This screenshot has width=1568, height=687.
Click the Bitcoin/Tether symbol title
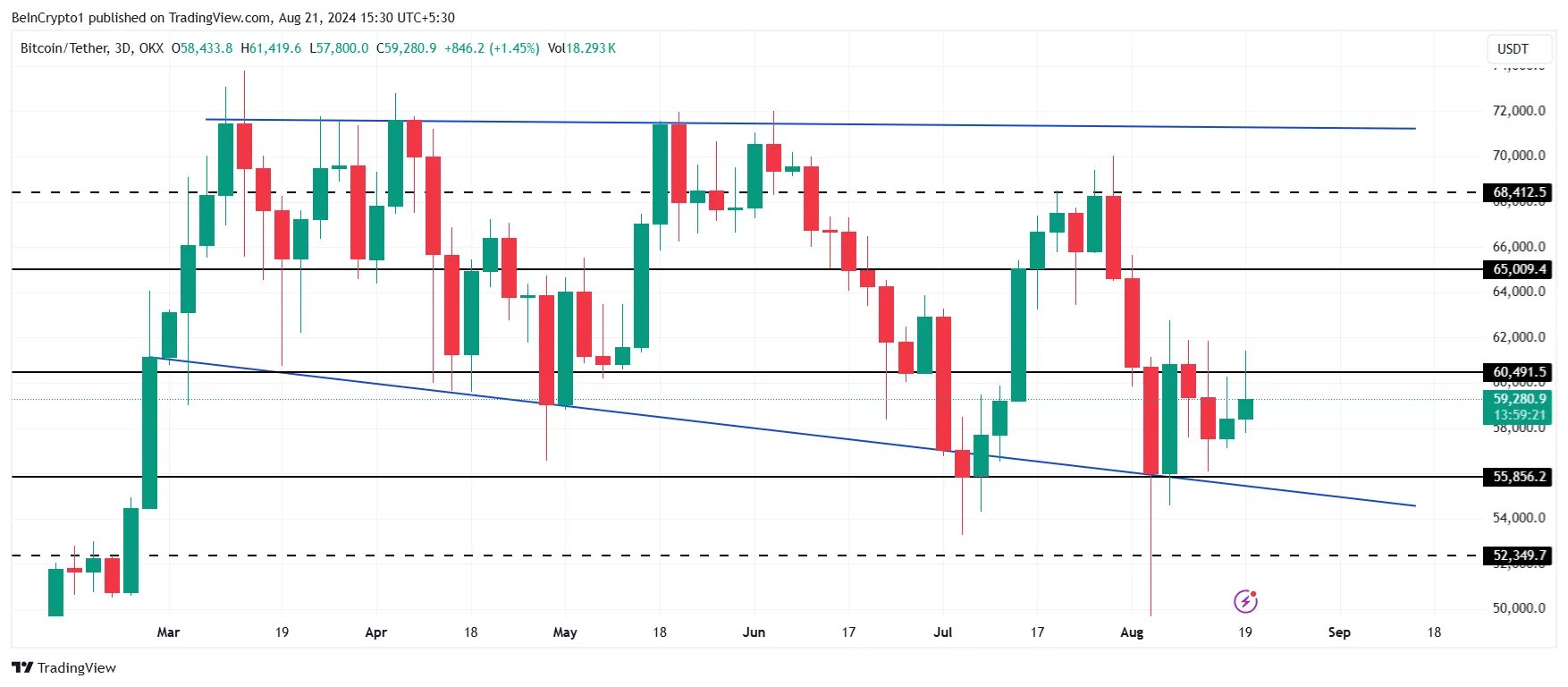[63, 48]
